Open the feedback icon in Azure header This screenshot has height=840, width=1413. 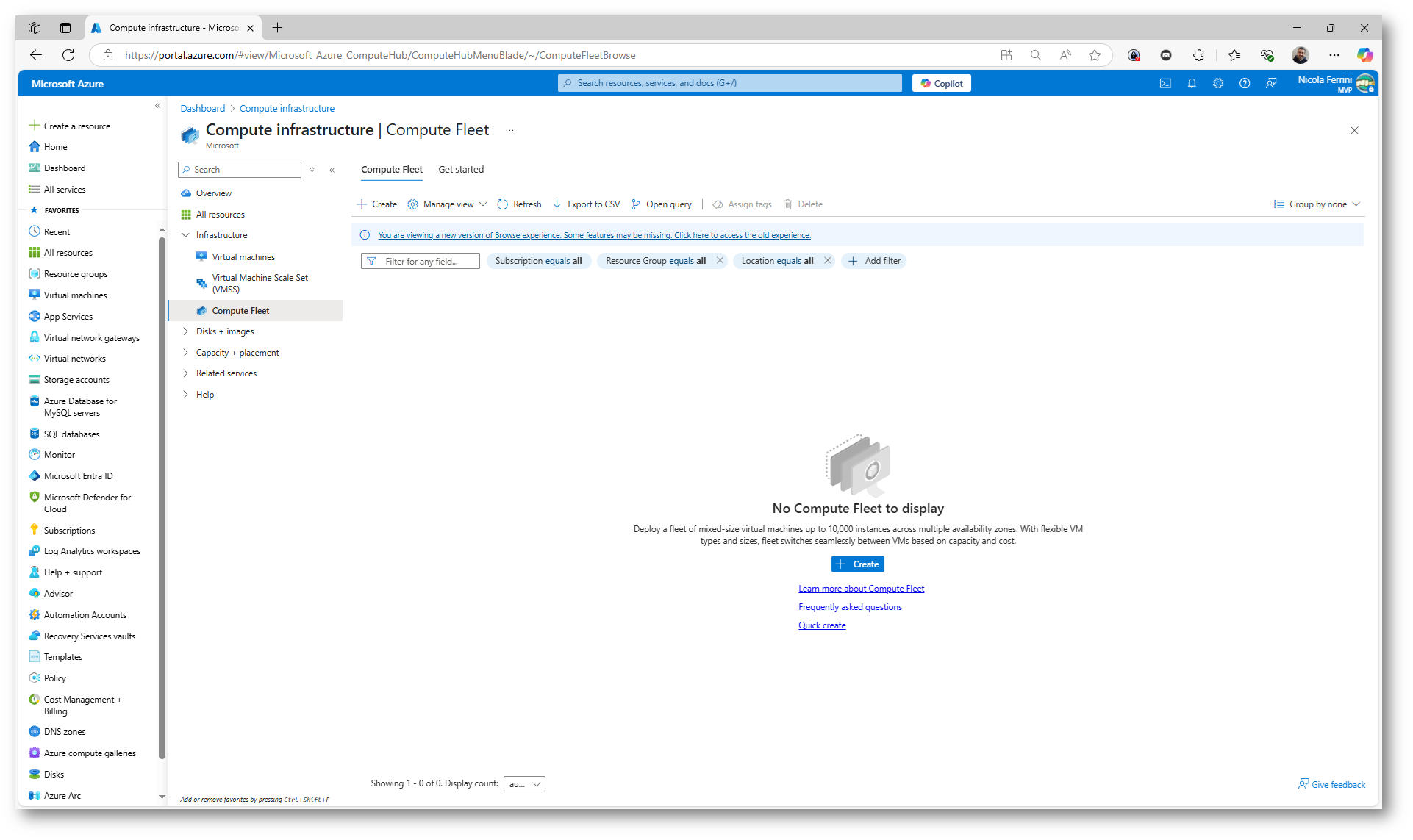tap(1271, 83)
